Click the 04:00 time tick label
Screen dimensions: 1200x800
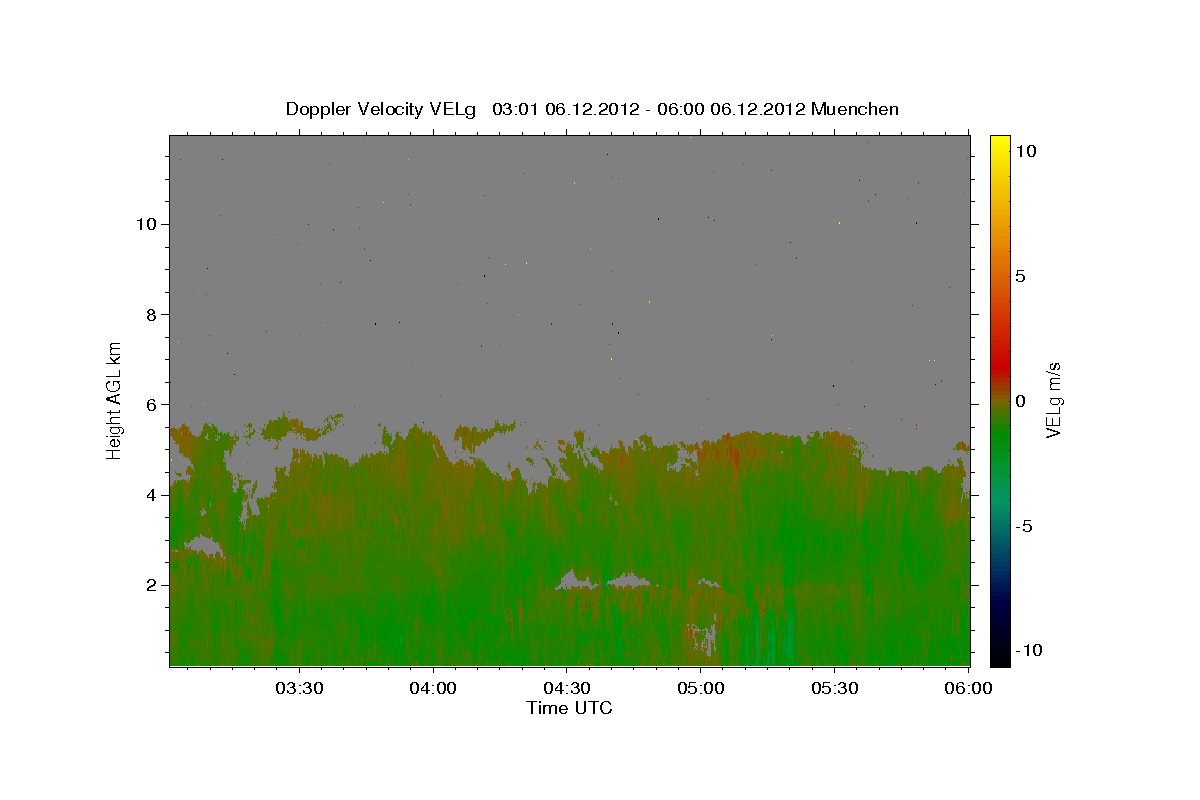[433, 688]
